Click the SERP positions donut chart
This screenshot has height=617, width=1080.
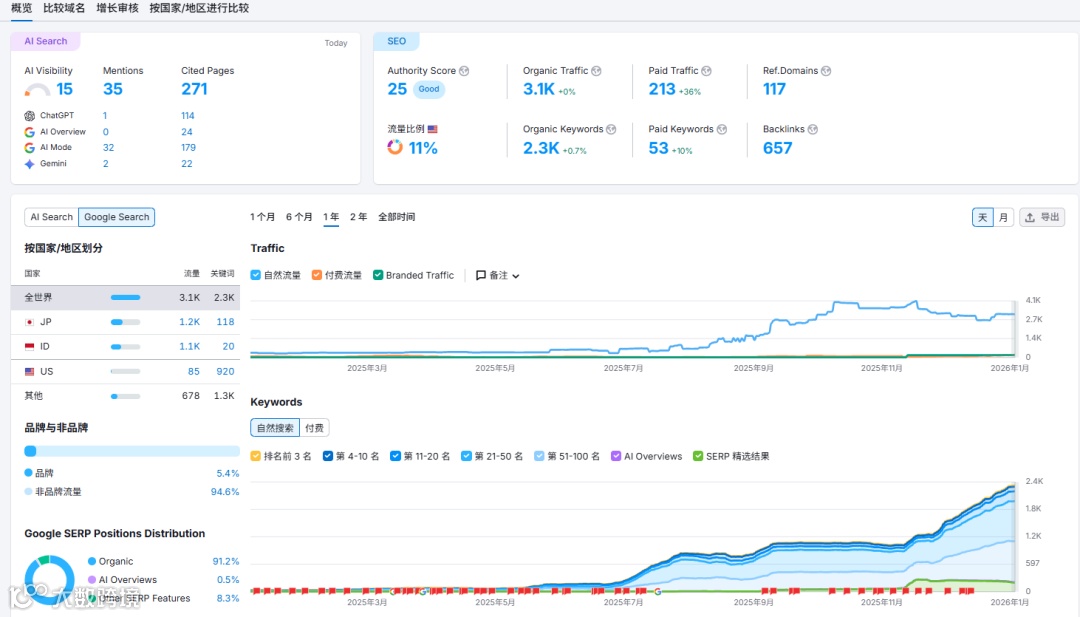50,580
